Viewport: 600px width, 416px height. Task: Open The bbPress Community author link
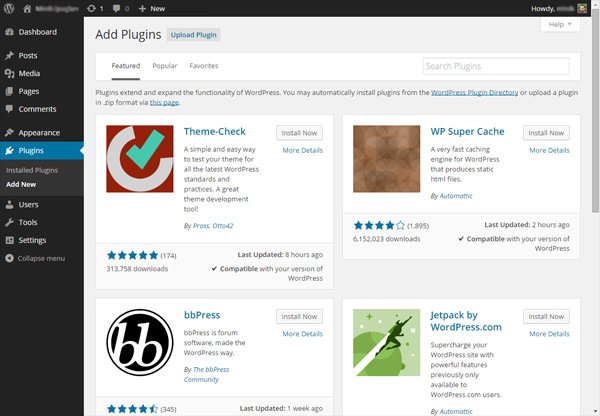(x=206, y=375)
